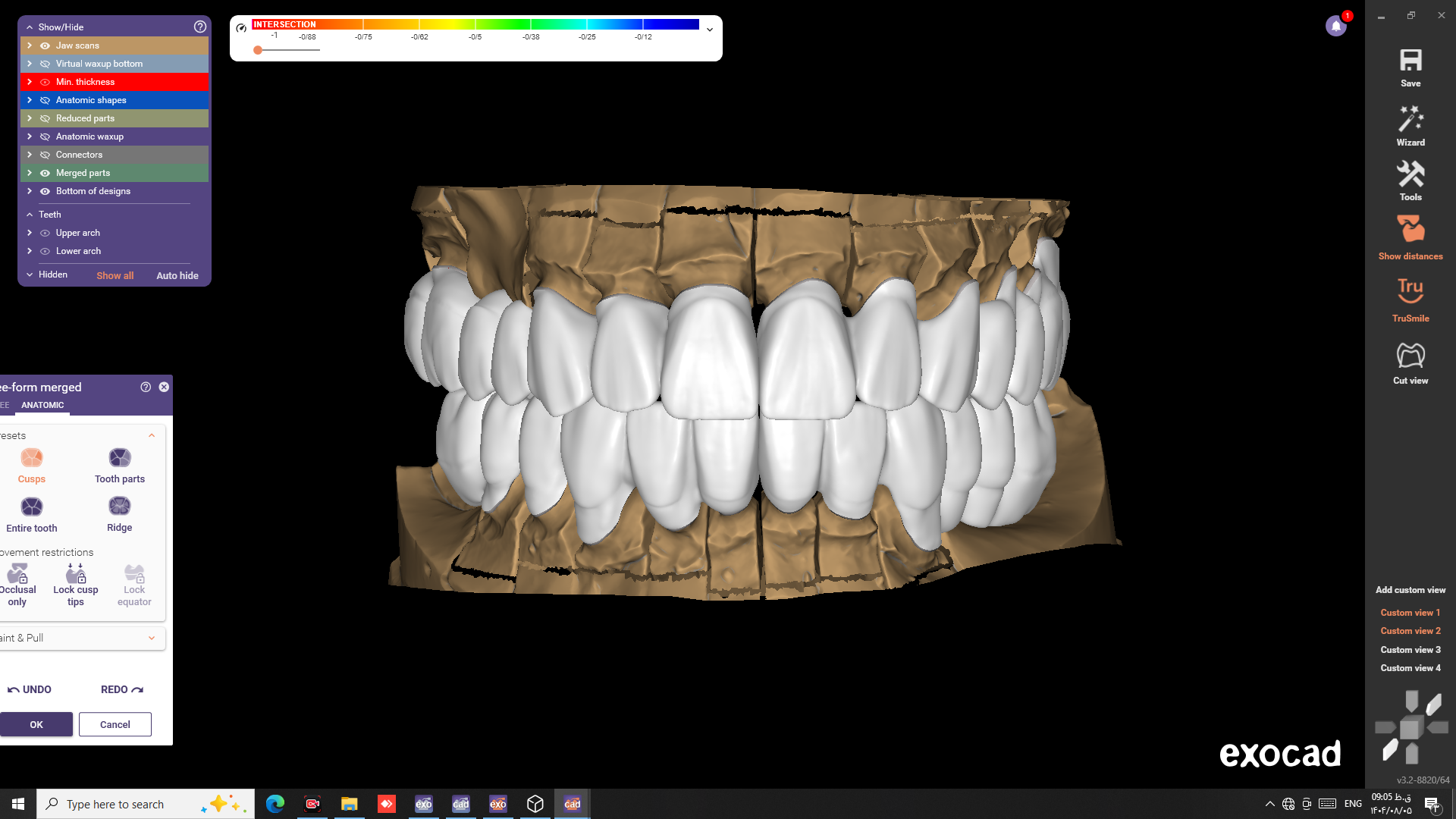This screenshot has height=819, width=1456.
Task: Select the Tooth parts preset
Action: [120, 458]
